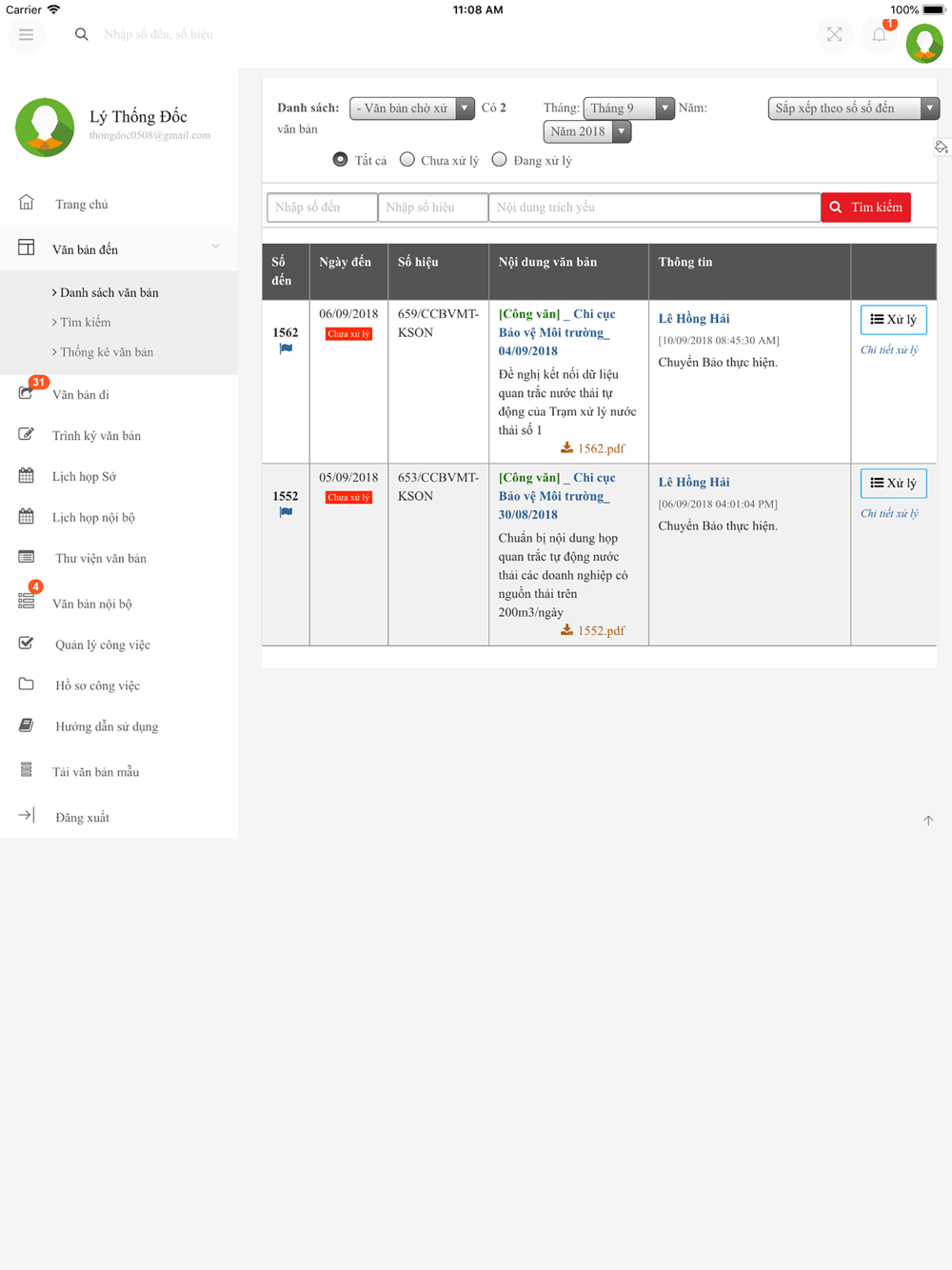952x1270 pixels.
Task: Click the red Tìm kiếm search button
Action: [x=865, y=207]
